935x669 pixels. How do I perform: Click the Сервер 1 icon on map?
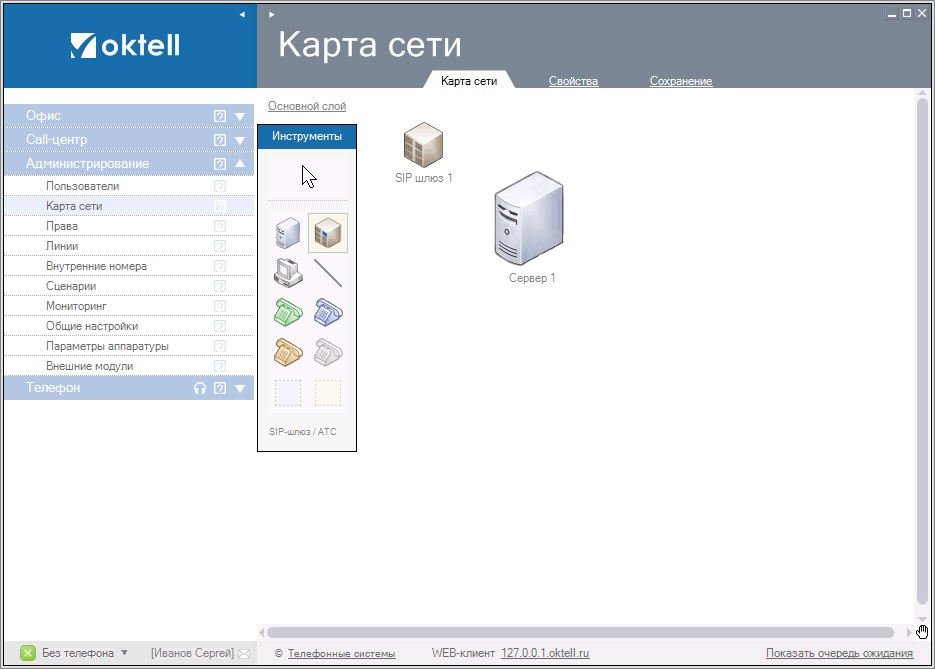pyautogui.click(x=529, y=218)
